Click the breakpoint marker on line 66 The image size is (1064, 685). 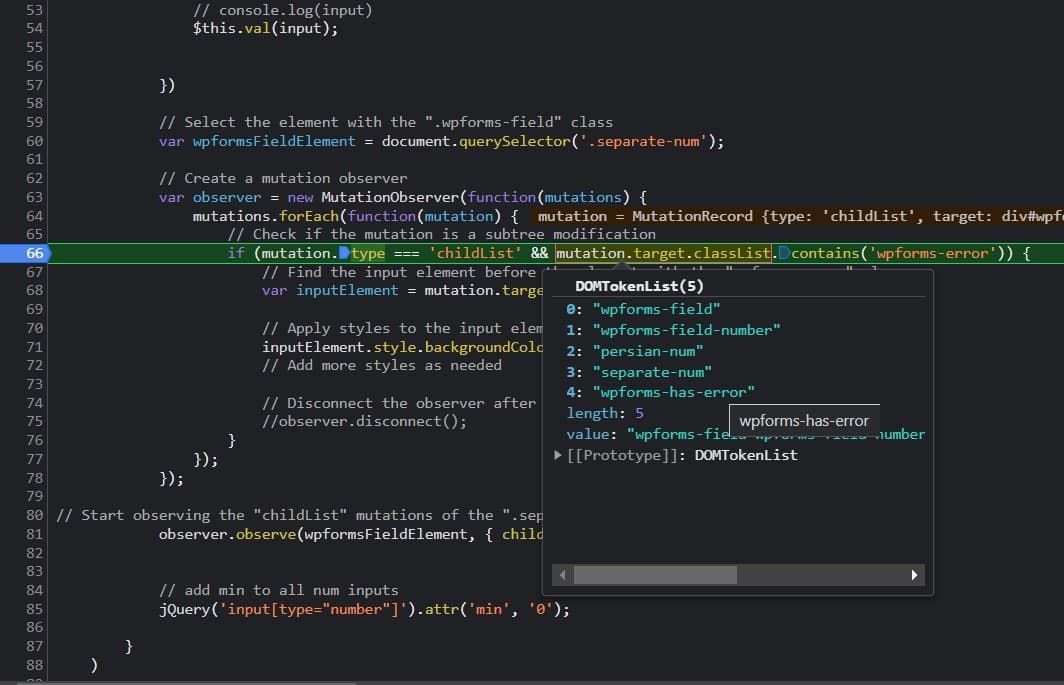coord(26,253)
